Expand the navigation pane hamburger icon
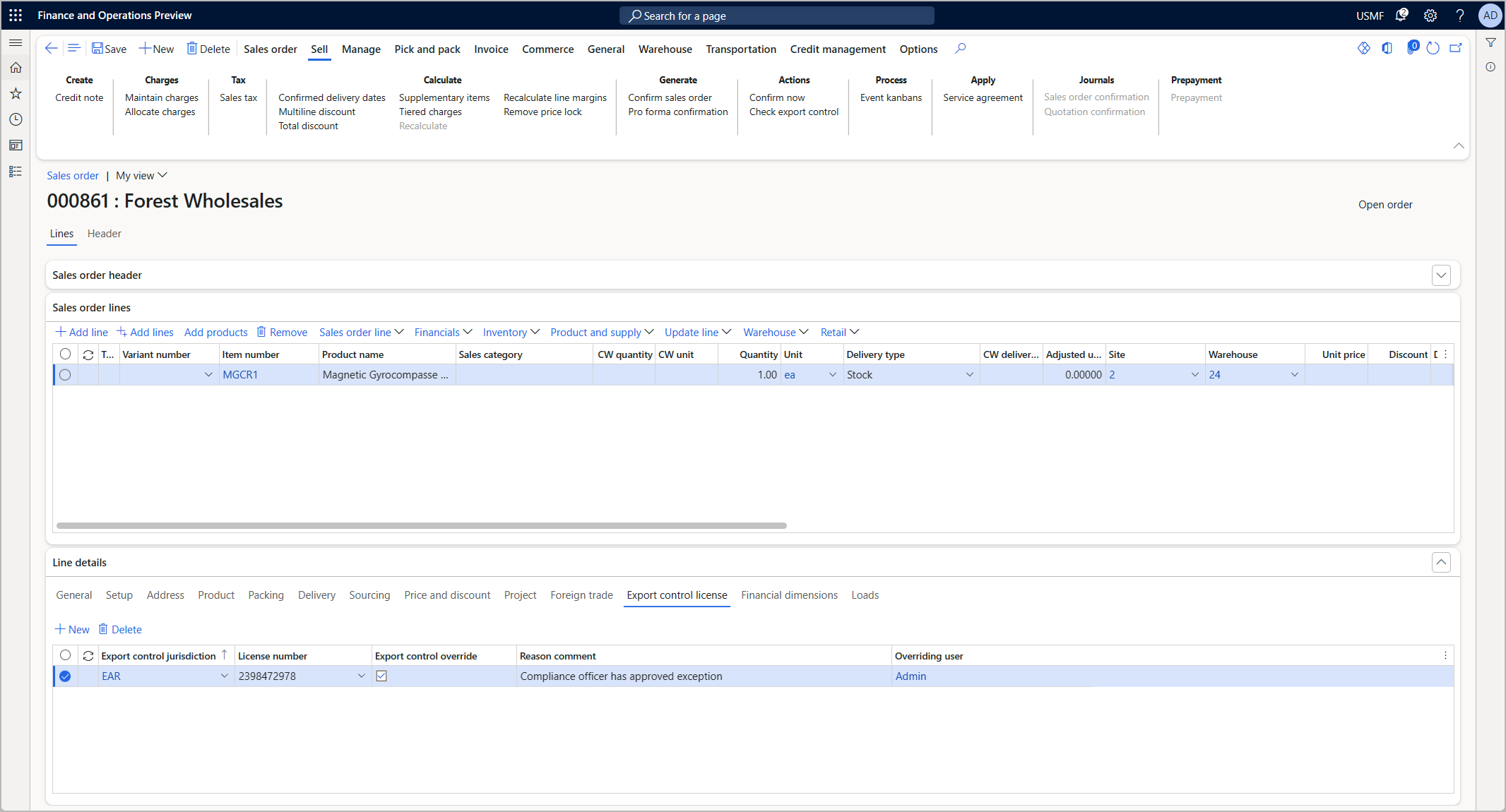The height and width of the screenshot is (812, 1506). 16,42
